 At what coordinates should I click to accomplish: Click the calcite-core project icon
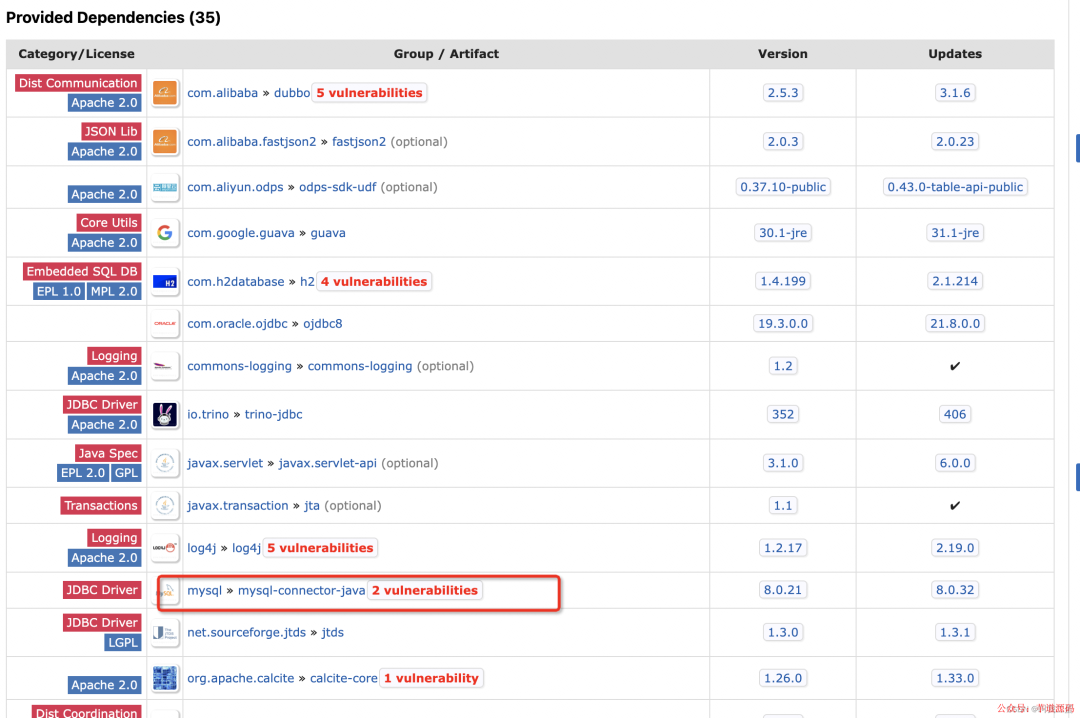(x=165, y=678)
